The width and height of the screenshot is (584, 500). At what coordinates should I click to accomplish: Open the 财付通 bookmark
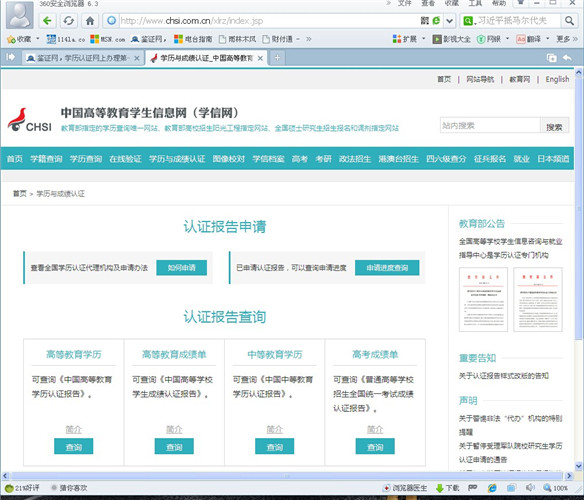pos(277,39)
